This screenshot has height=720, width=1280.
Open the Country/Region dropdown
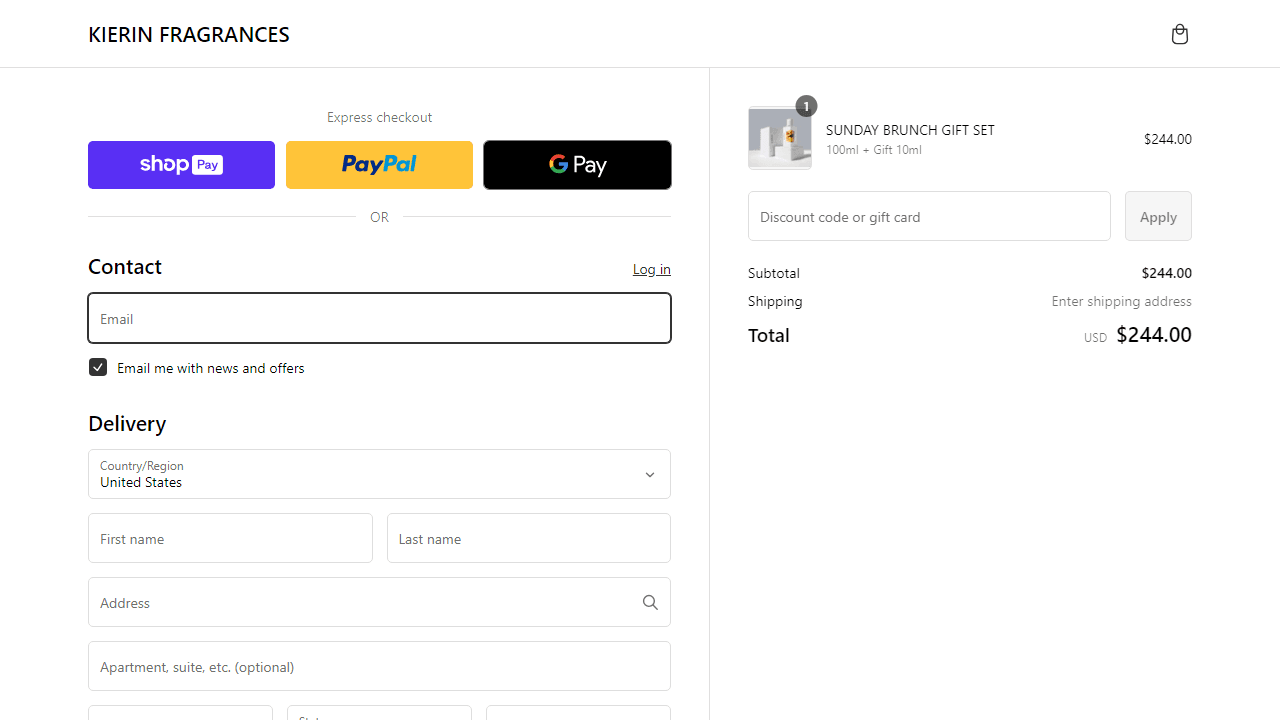tap(379, 474)
